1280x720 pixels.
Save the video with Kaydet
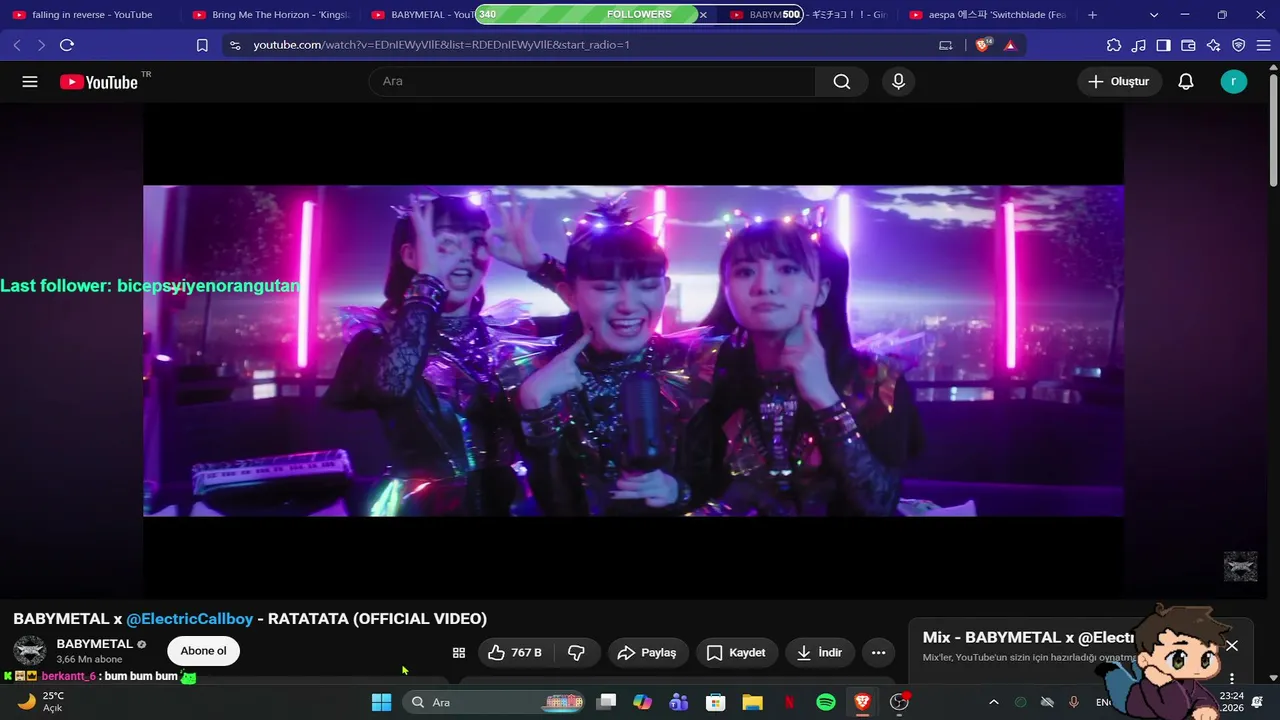pyautogui.click(x=737, y=653)
